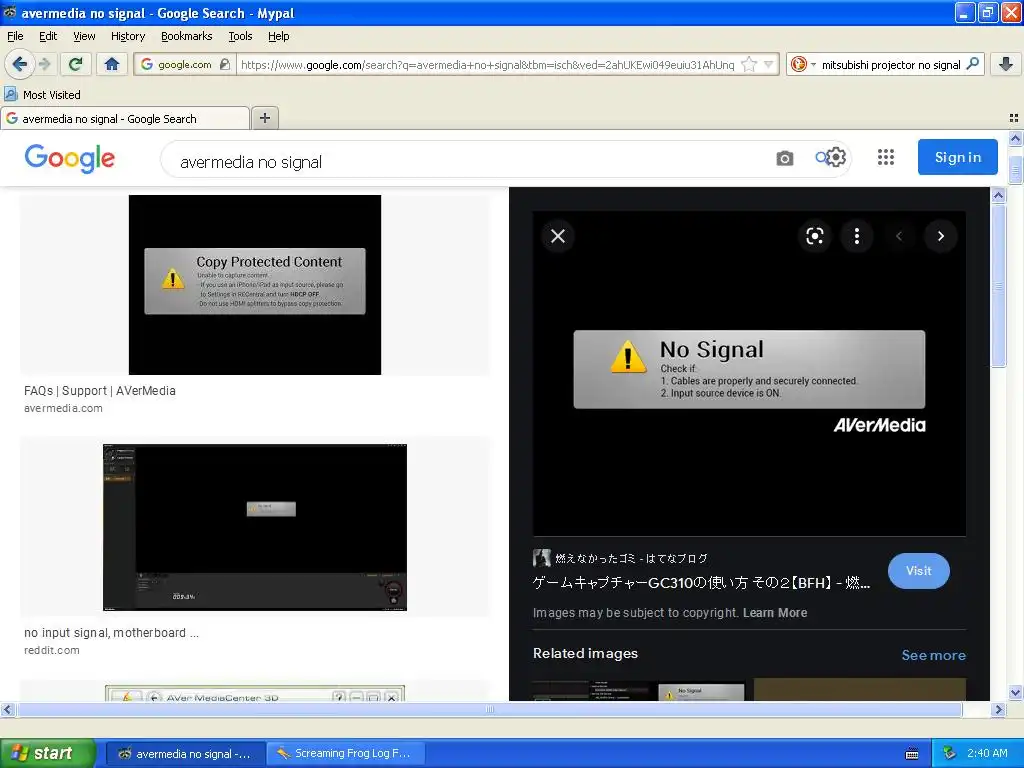The width and height of the screenshot is (1024, 768).
Task: Click the browser forward arrow
Action: [x=44, y=64]
